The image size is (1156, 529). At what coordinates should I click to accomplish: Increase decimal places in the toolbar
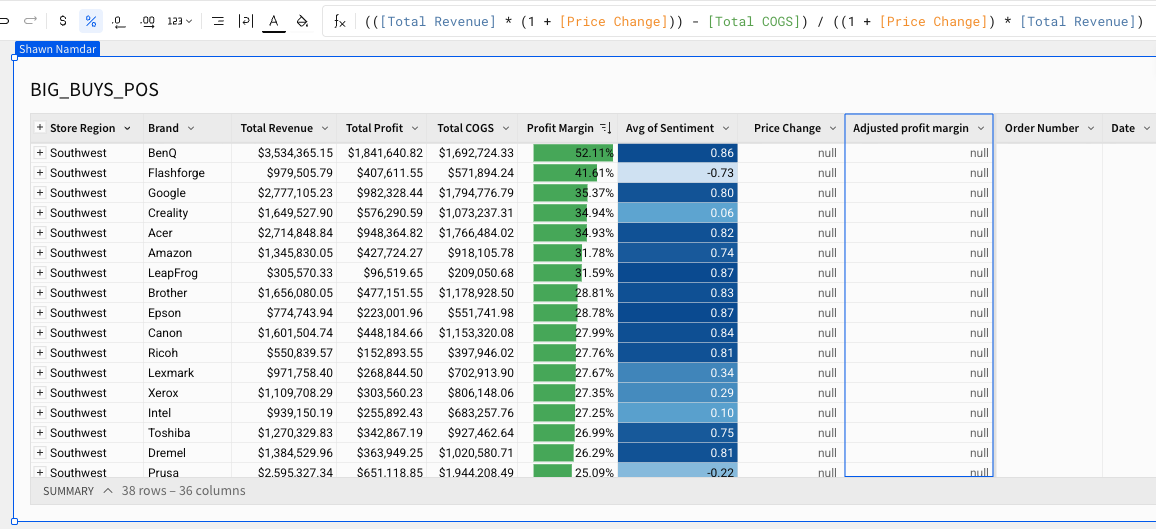click(x=147, y=21)
